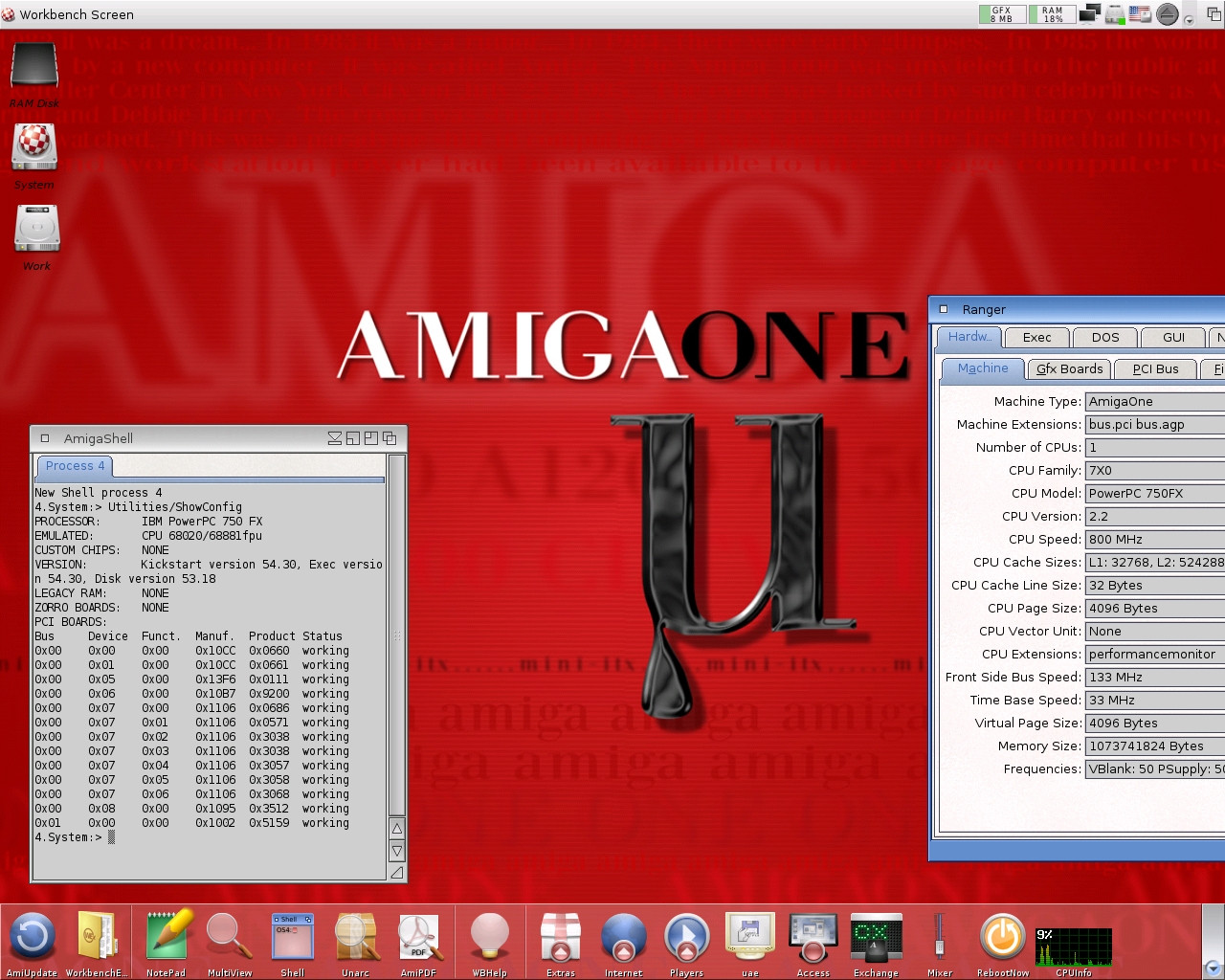Click the Workbench Screen title text
Image resolution: width=1225 pixels, height=980 pixels.
pos(77,14)
